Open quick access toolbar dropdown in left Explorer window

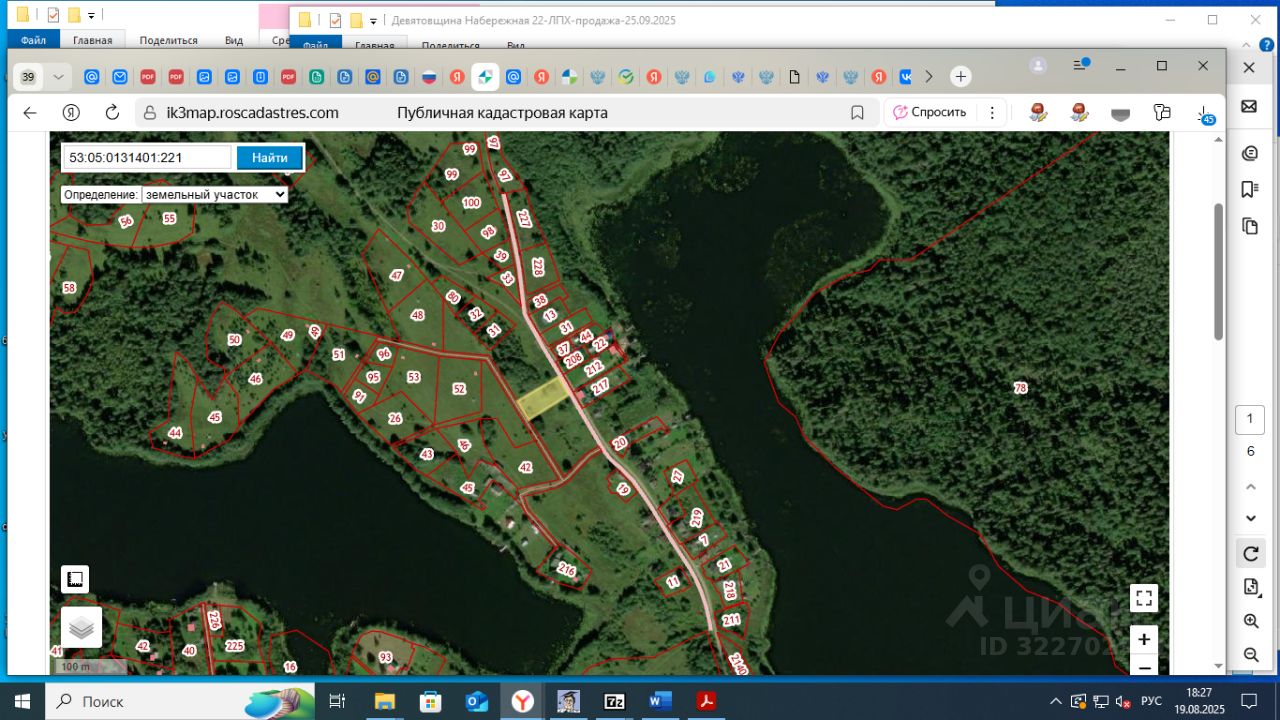91,16
